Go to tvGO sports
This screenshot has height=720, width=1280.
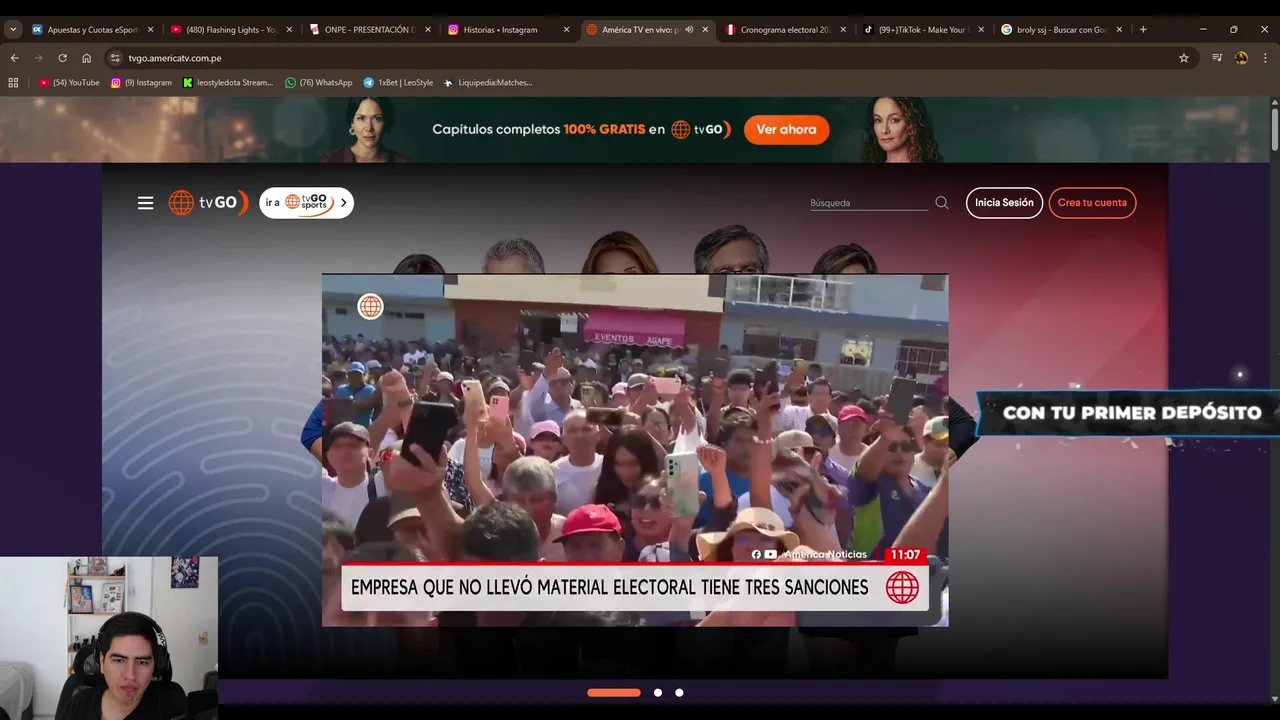click(306, 203)
